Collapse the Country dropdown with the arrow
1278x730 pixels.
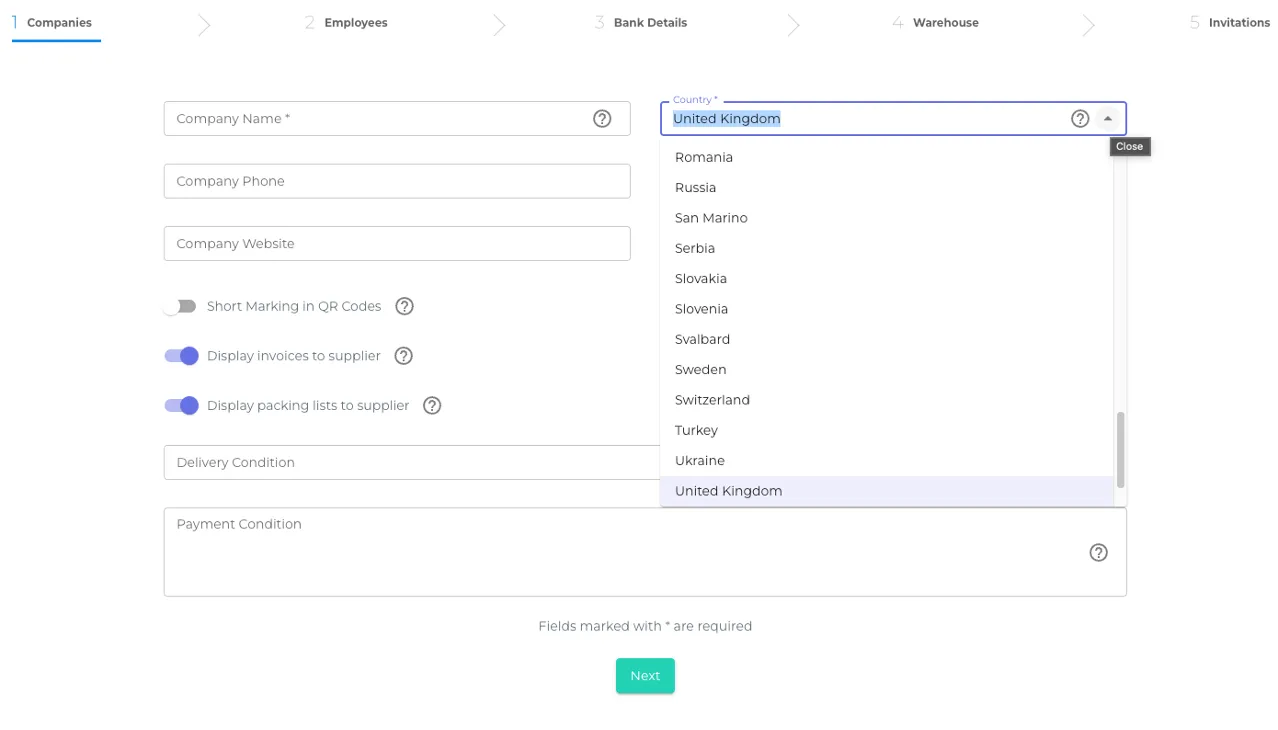[1108, 119]
